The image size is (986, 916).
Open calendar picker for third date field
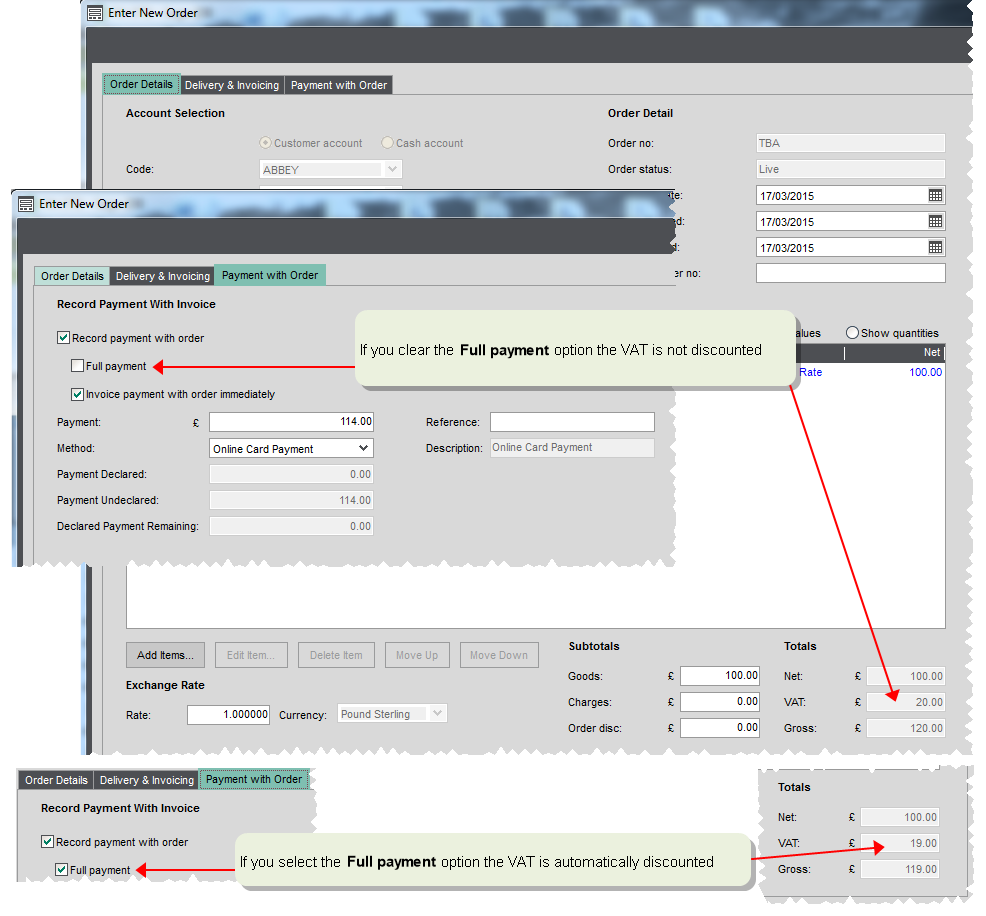tap(935, 247)
